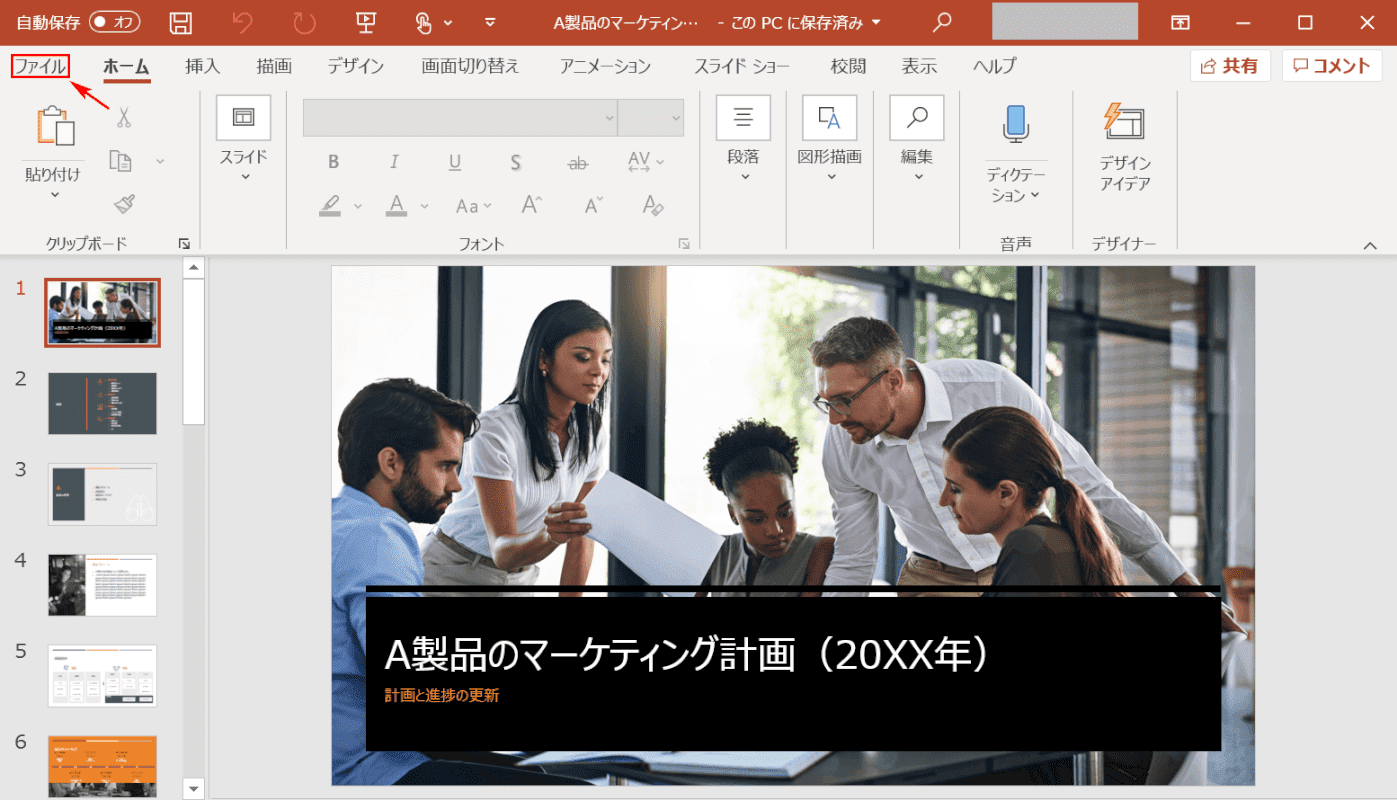Screen dimensions: 1397x800
Task: Click the font color A swatch
Action: (397, 205)
